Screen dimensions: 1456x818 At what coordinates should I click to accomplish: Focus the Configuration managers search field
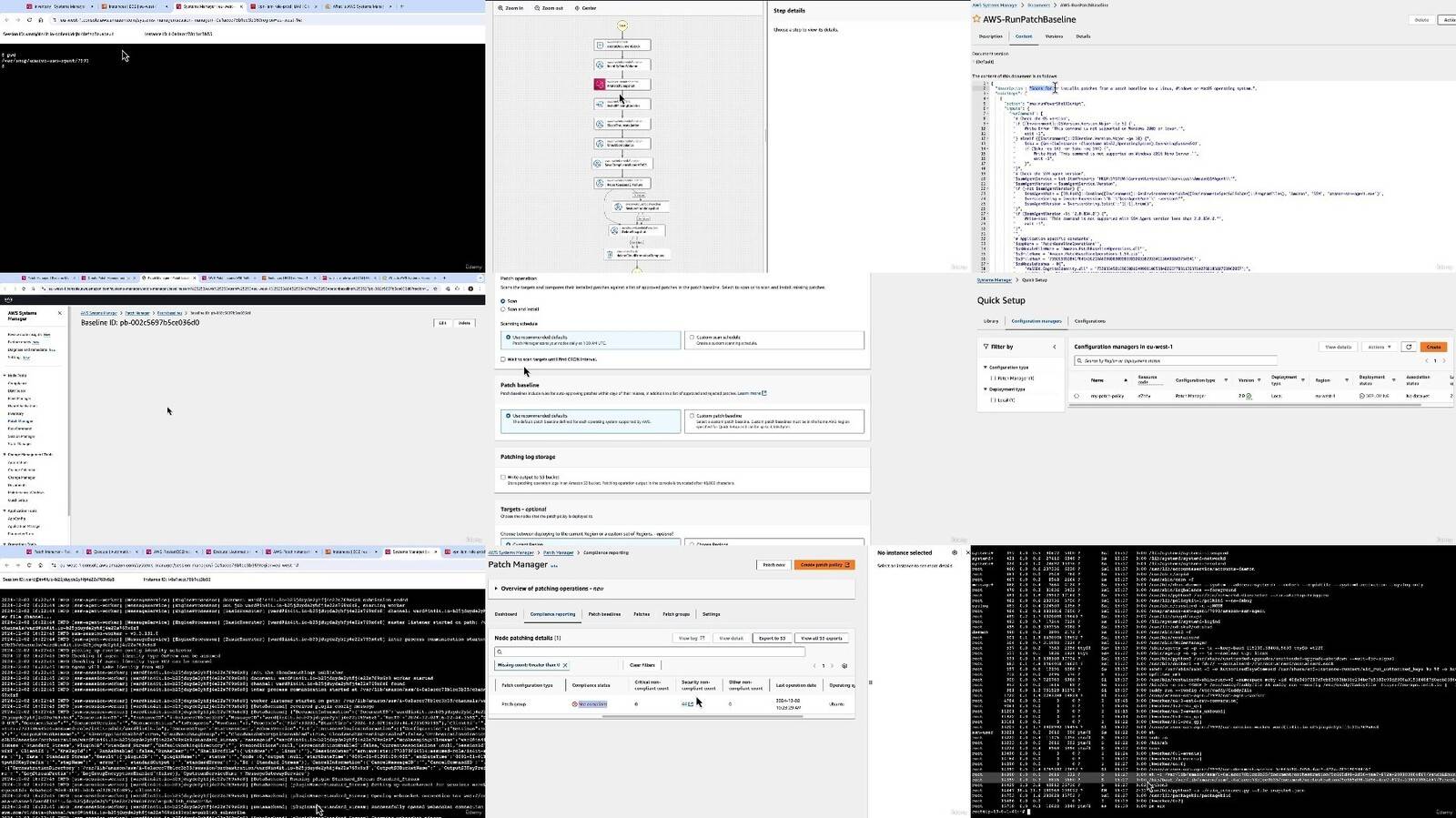click(x=1177, y=361)
